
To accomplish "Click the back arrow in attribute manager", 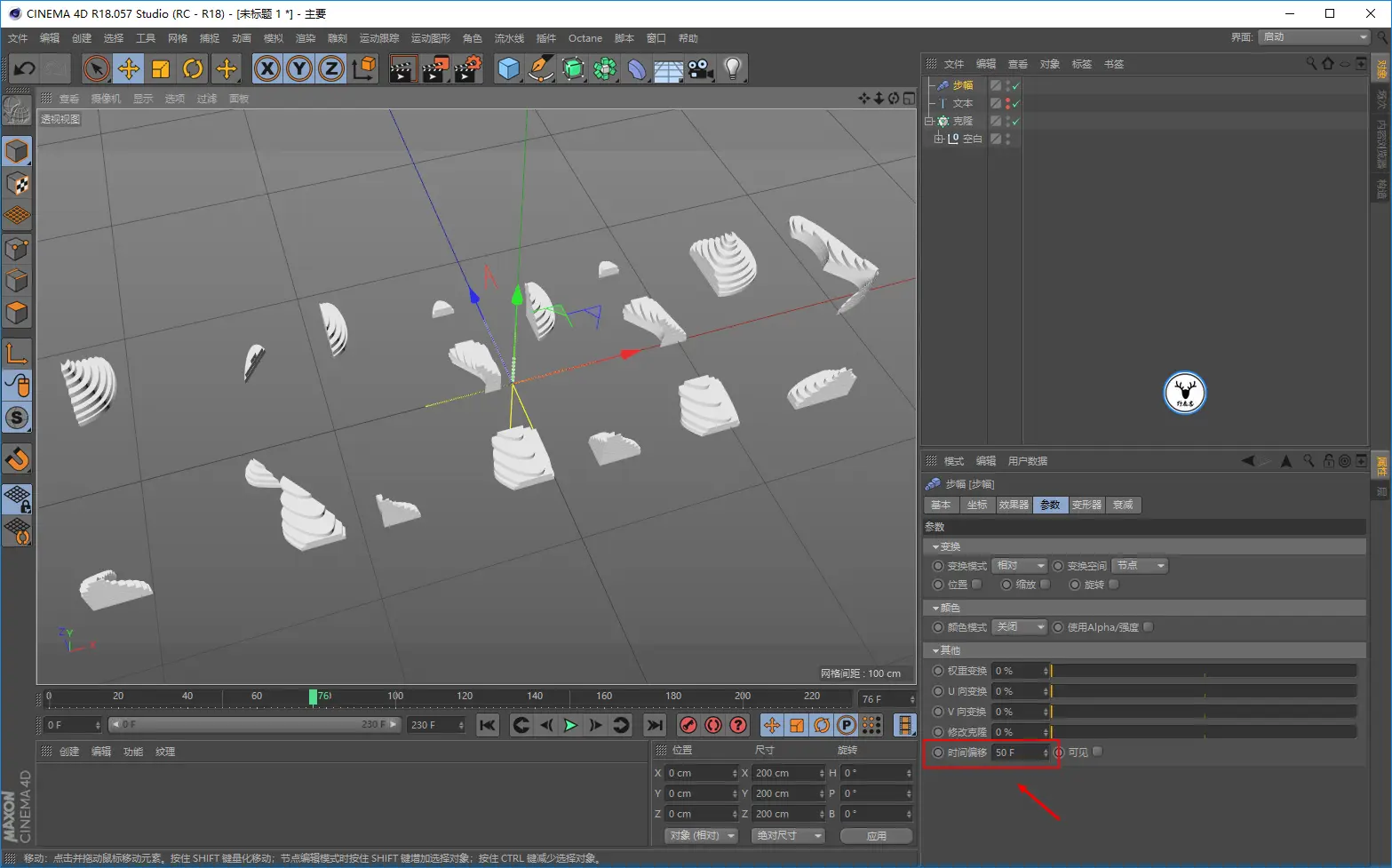I will coord(1248,461).
